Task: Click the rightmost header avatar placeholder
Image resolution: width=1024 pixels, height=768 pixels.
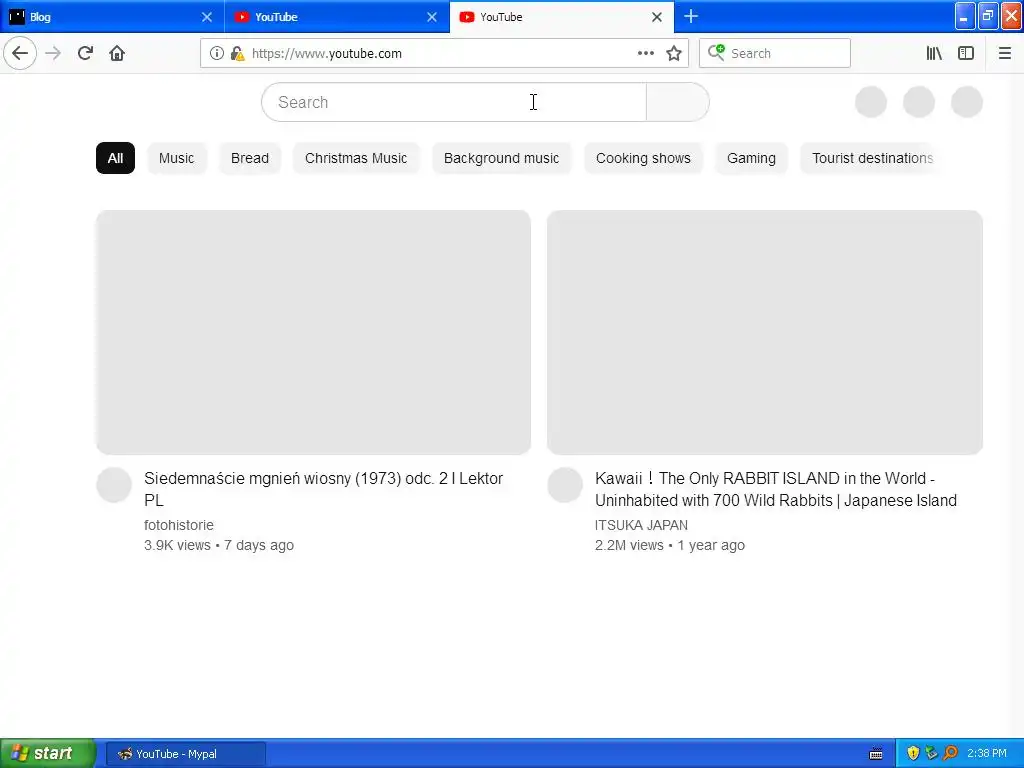Action: pyautogui.click(x=967, y=102)
